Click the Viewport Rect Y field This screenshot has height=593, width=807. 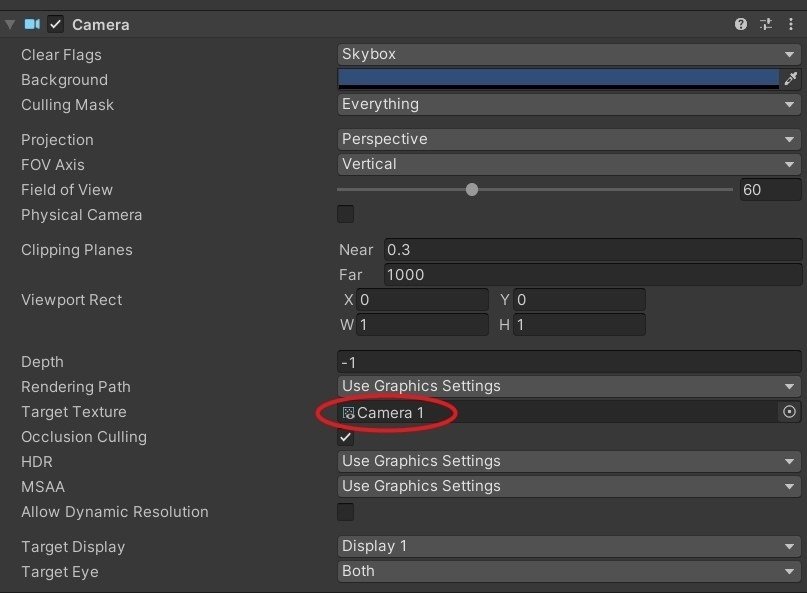pos(580,300)
